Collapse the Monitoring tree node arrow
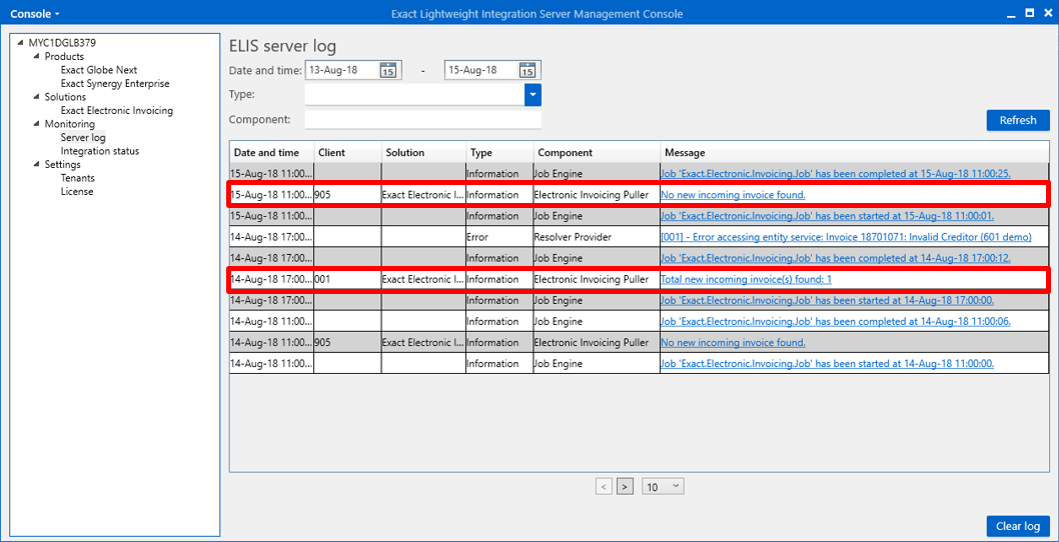Viewport: 1059px width, 542px height. coord(37,124)
